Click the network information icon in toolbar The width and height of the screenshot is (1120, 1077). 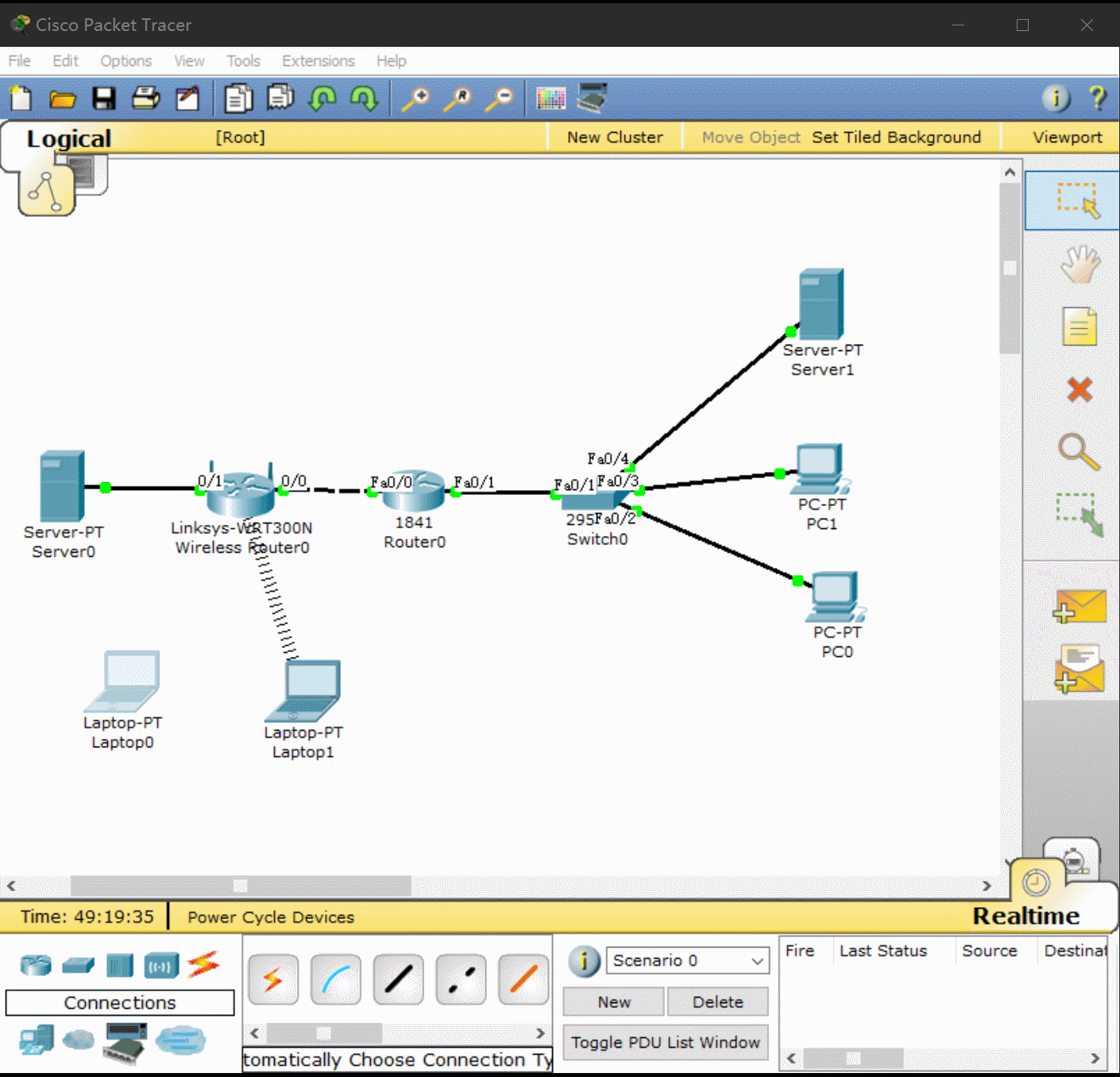1056,98
